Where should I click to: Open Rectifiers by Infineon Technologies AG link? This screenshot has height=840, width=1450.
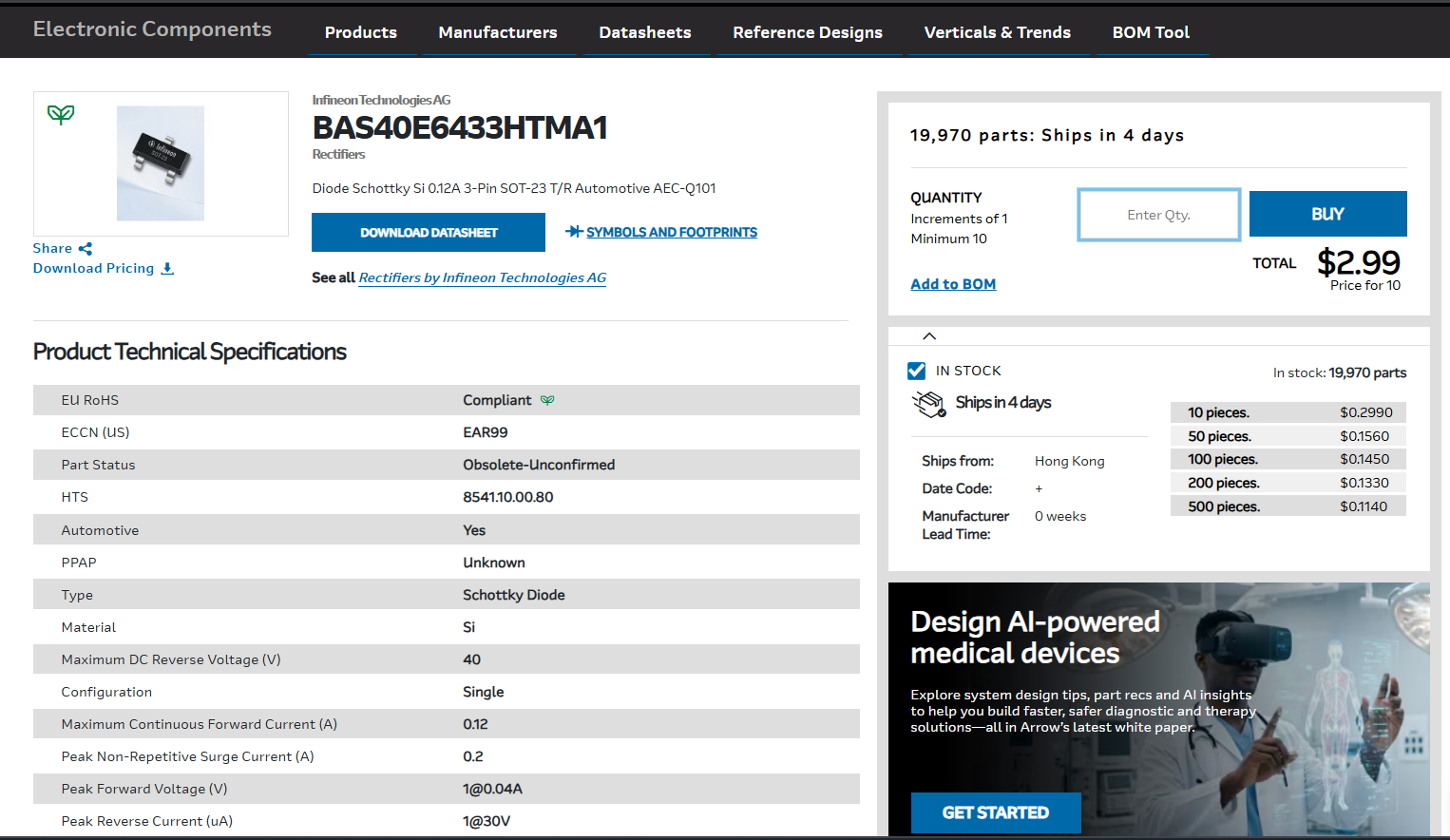click(482, 277)
